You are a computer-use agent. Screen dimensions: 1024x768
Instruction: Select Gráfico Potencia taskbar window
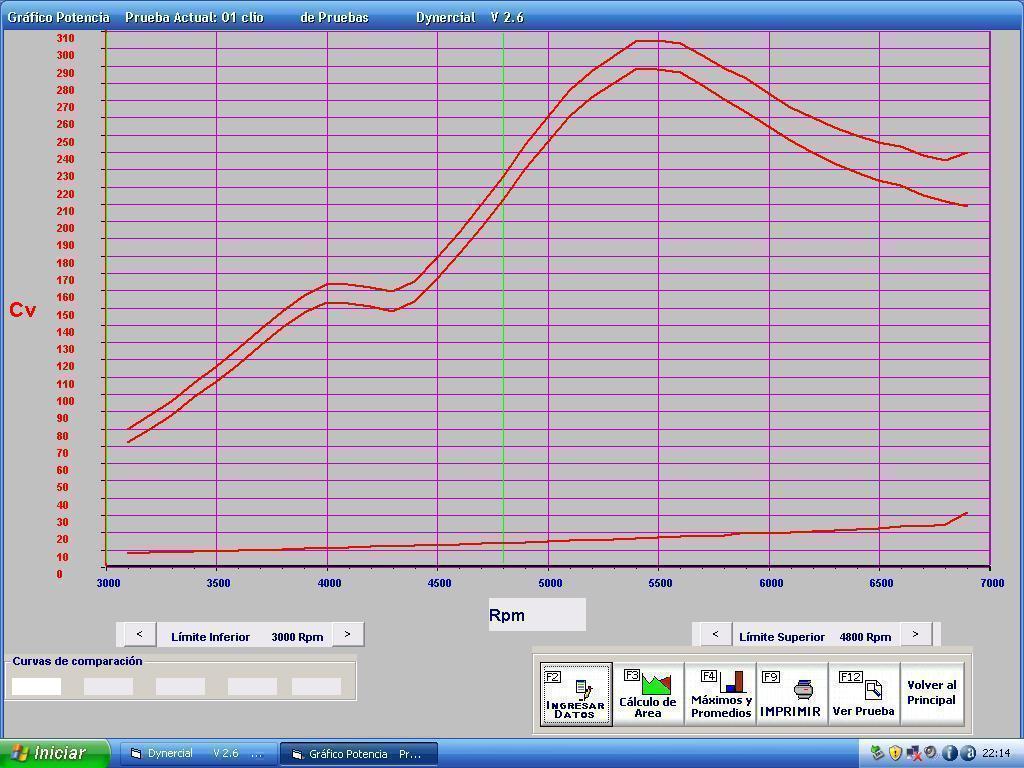[x=358, y=754]
